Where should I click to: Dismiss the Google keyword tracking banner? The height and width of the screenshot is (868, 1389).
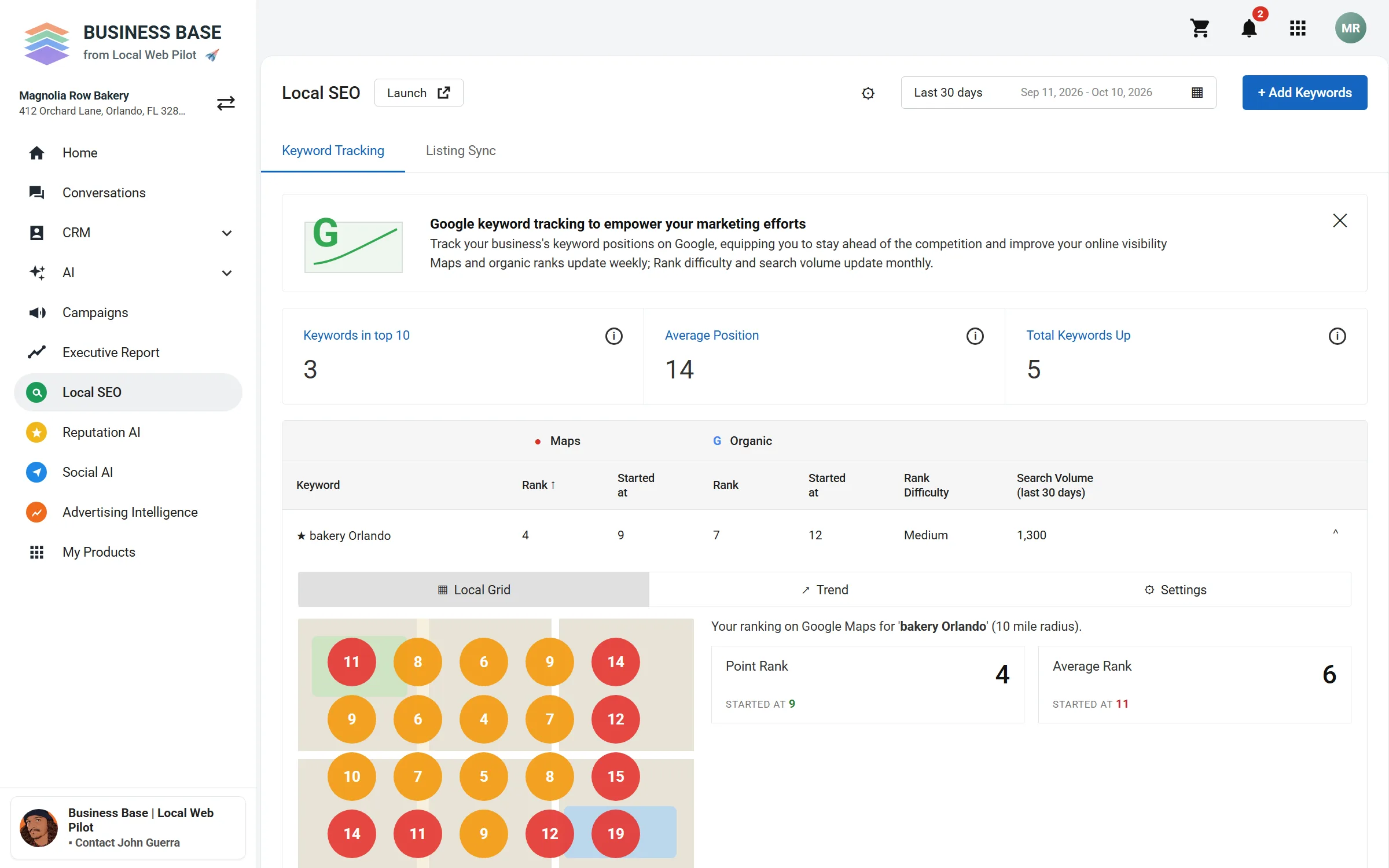click(1340, 220)
